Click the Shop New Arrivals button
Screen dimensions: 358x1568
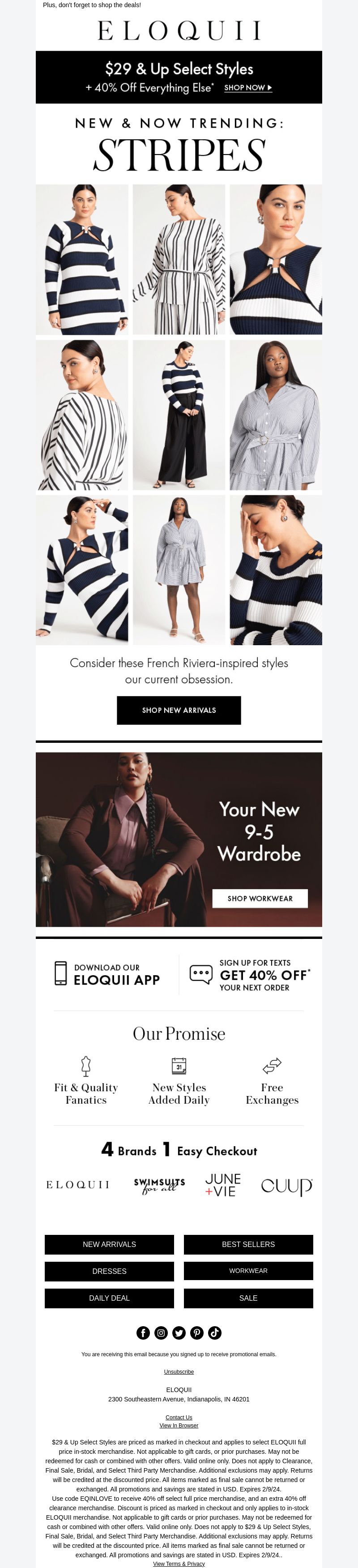click(x=179, y=711)
